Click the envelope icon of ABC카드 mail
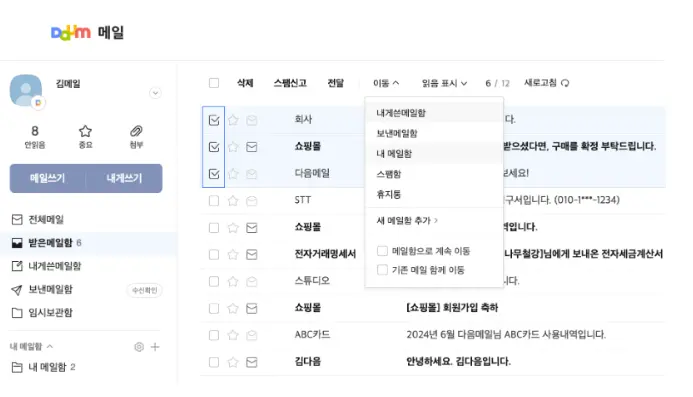 pyautogui.click(x=252, y=336)
